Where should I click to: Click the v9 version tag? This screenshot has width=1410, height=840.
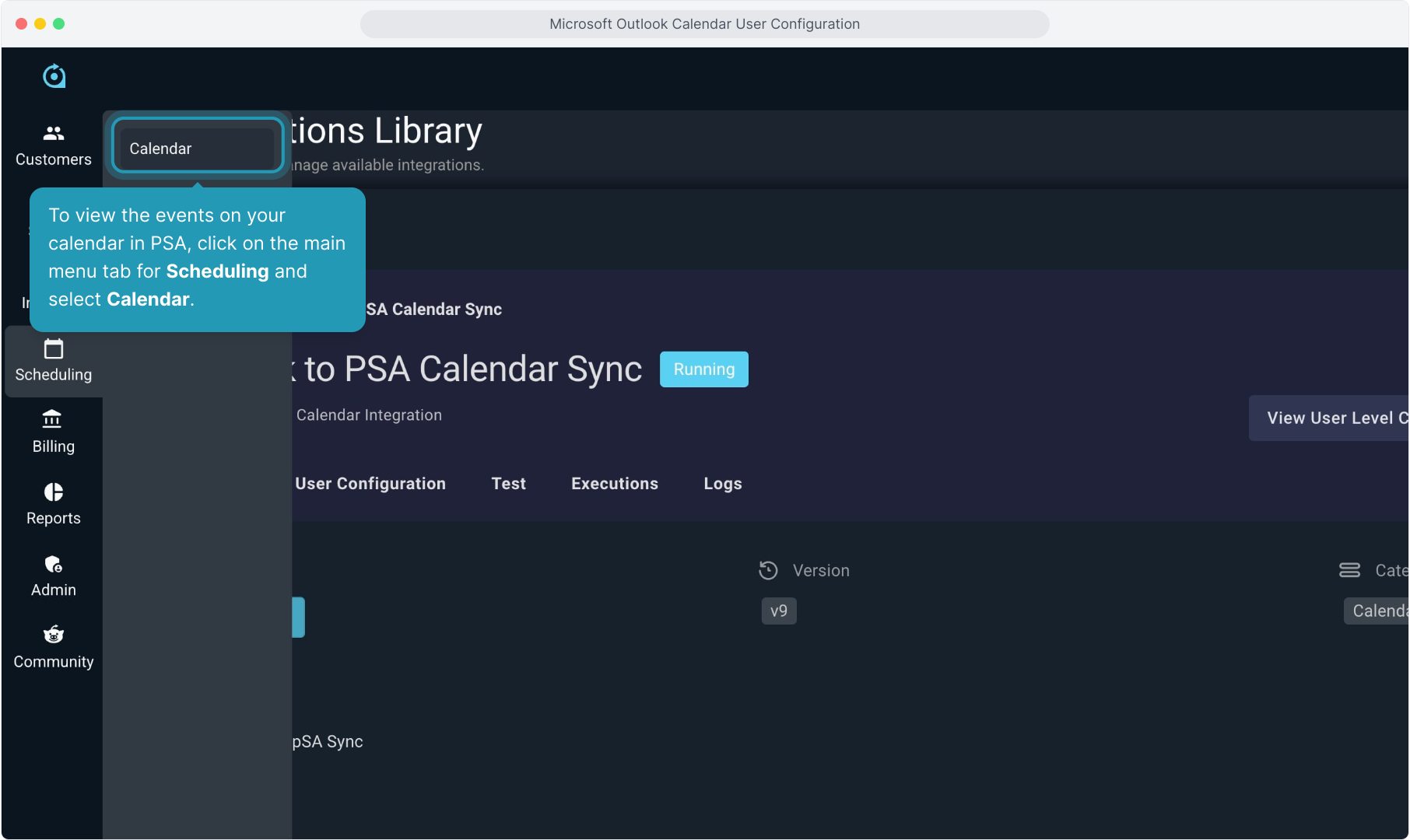[x=779, y=611]
